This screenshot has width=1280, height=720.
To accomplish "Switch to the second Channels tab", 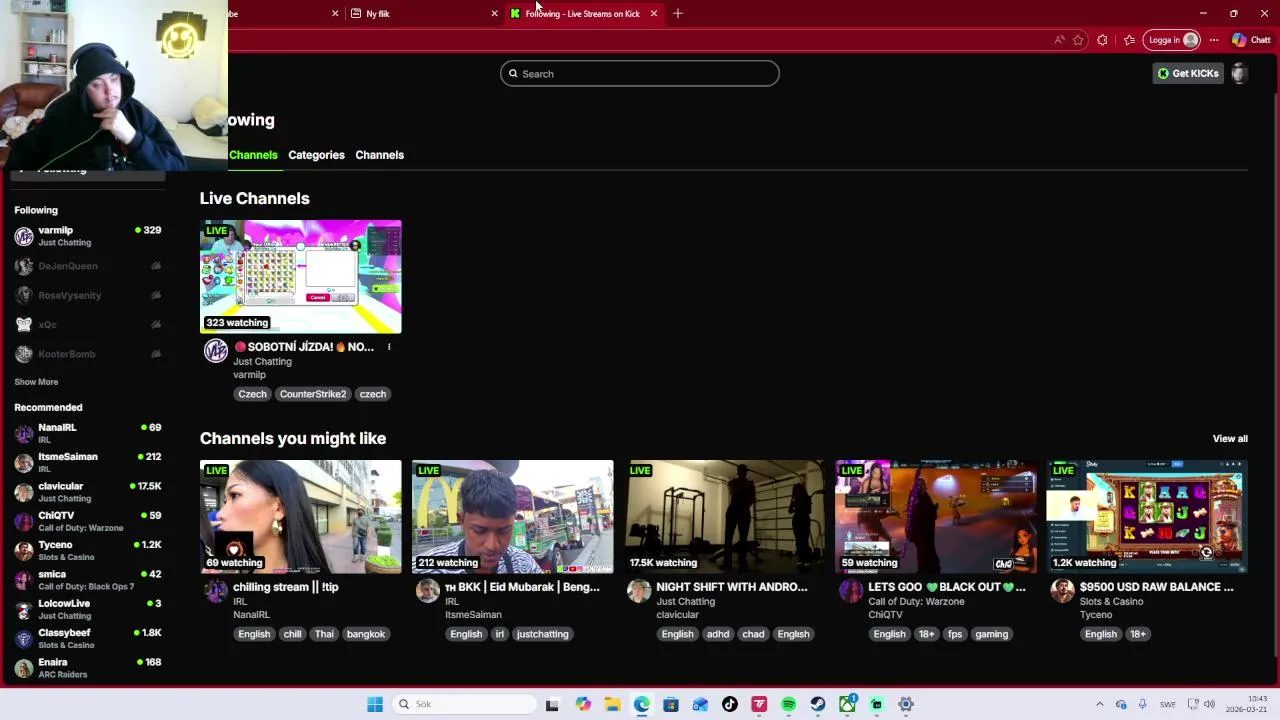I will click(x=379, y=155).
